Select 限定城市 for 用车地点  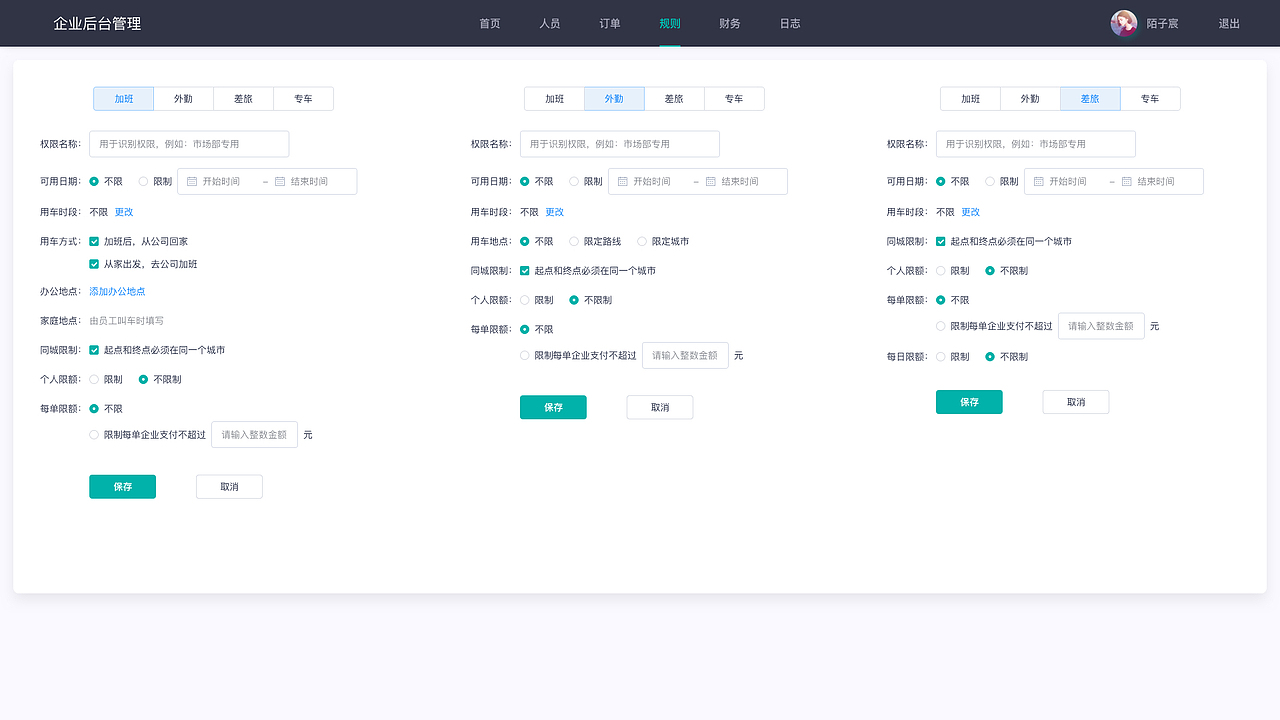tap(641, 240)
